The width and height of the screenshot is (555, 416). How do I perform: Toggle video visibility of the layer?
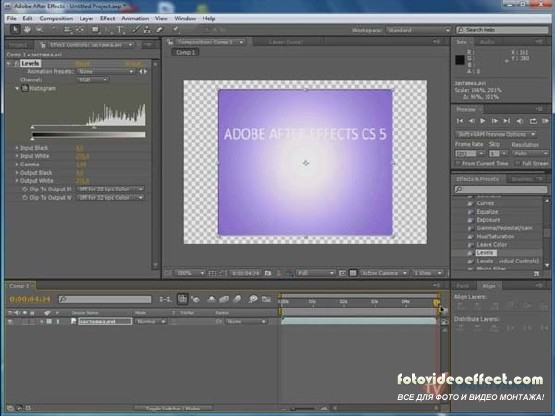[x=11, y=321]
